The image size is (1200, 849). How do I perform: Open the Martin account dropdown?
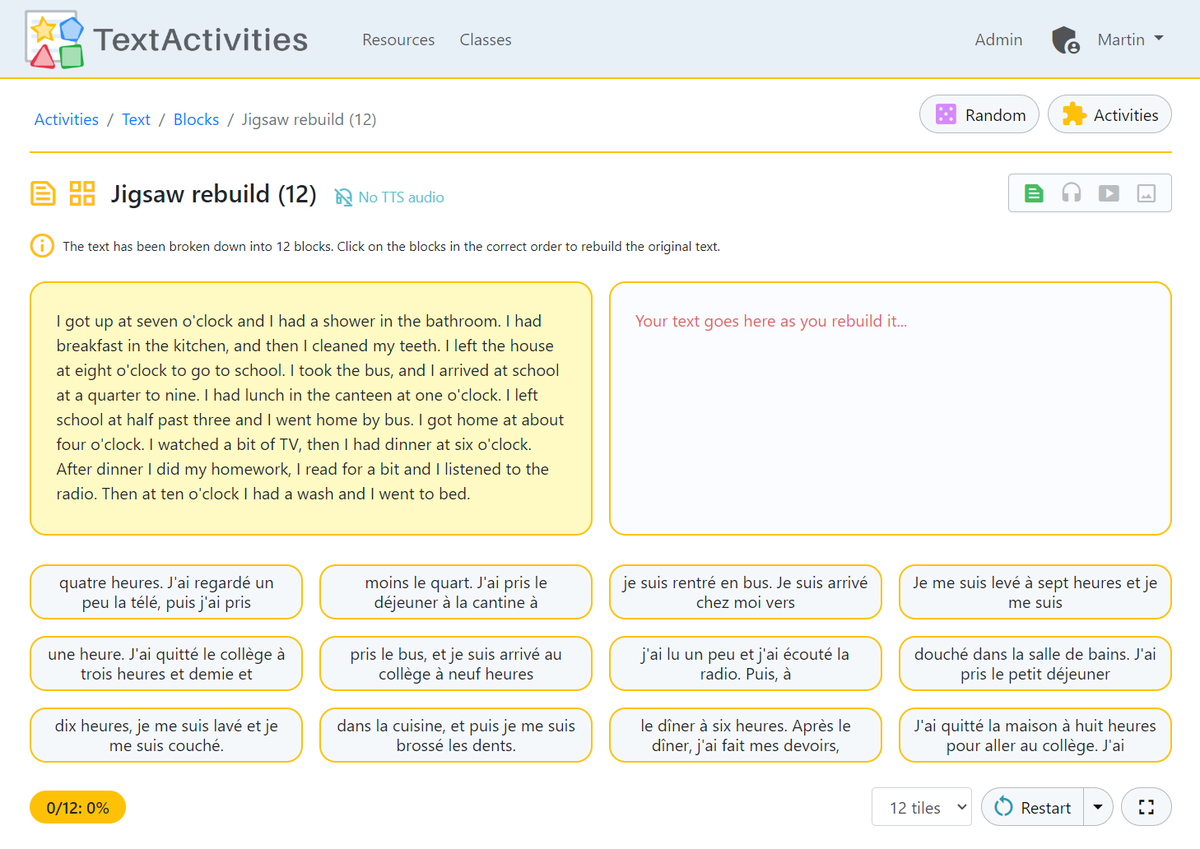pyautogui.click(x=1130, y=39)
